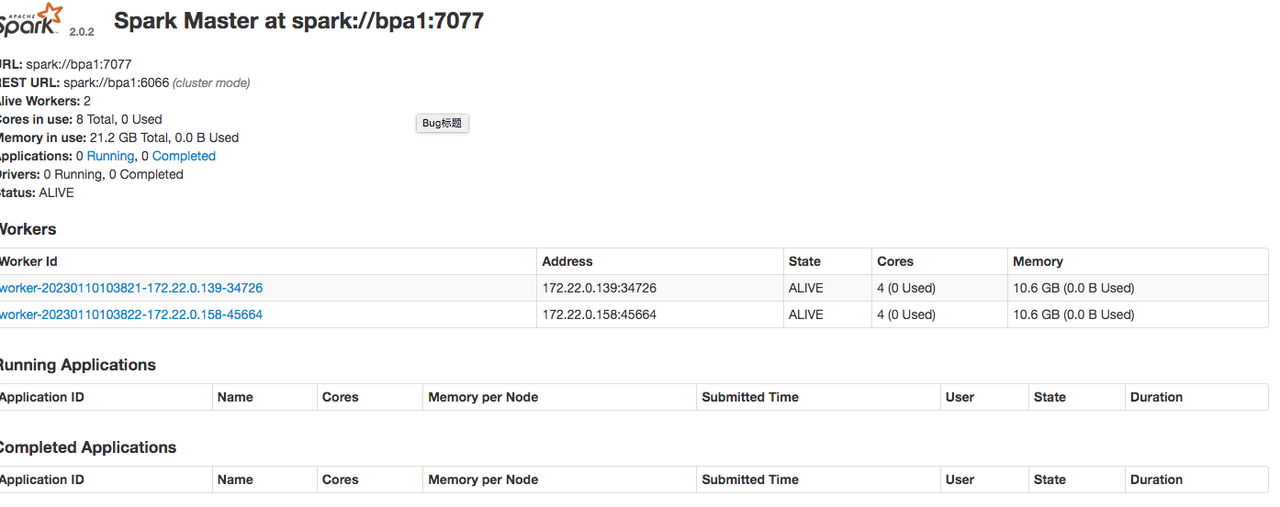
Task: Sort the Workers table by Memory column
Action: [1037, 261]
